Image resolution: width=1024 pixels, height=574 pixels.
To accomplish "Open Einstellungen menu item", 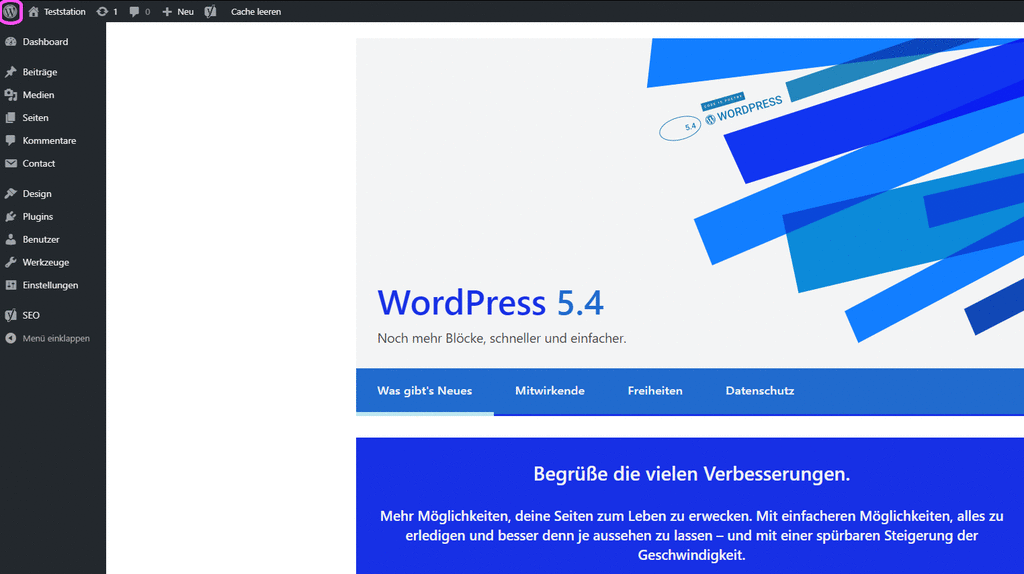I will (x=50, y=285).
